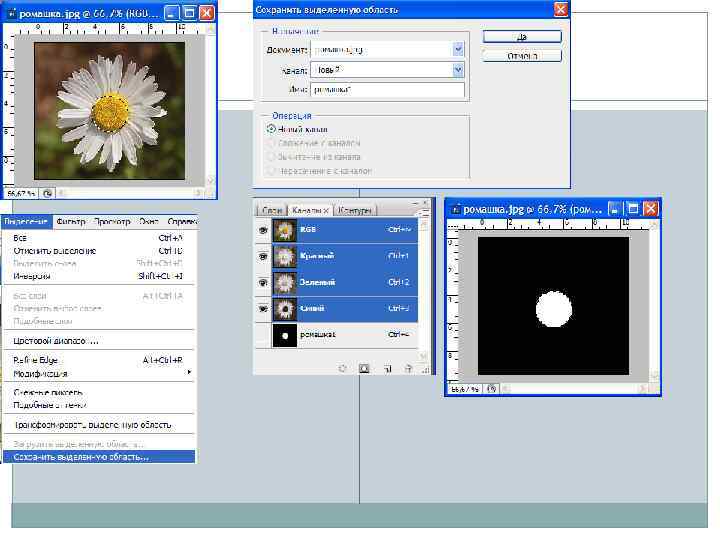Maximize the daisy photo document window
Image resolution: width=720 pixels, height=540 pixels.
click(189, 13)
